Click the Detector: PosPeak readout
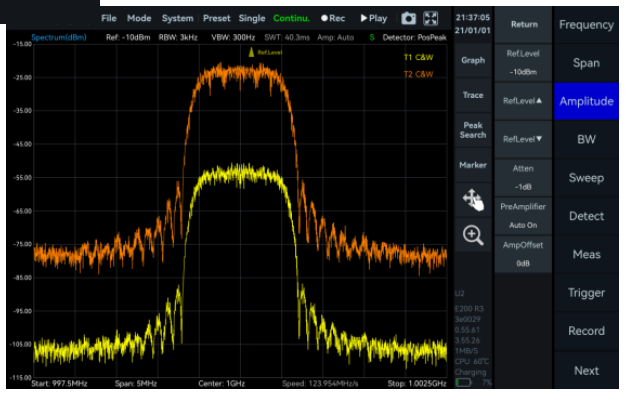The height and width of the screenshot is (395, 625). click(414, 37)
